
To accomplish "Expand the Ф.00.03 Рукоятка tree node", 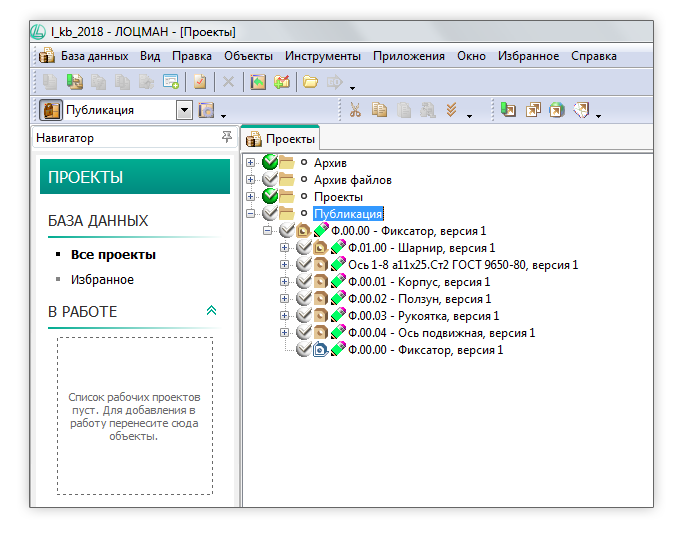I will pos(285,316).
